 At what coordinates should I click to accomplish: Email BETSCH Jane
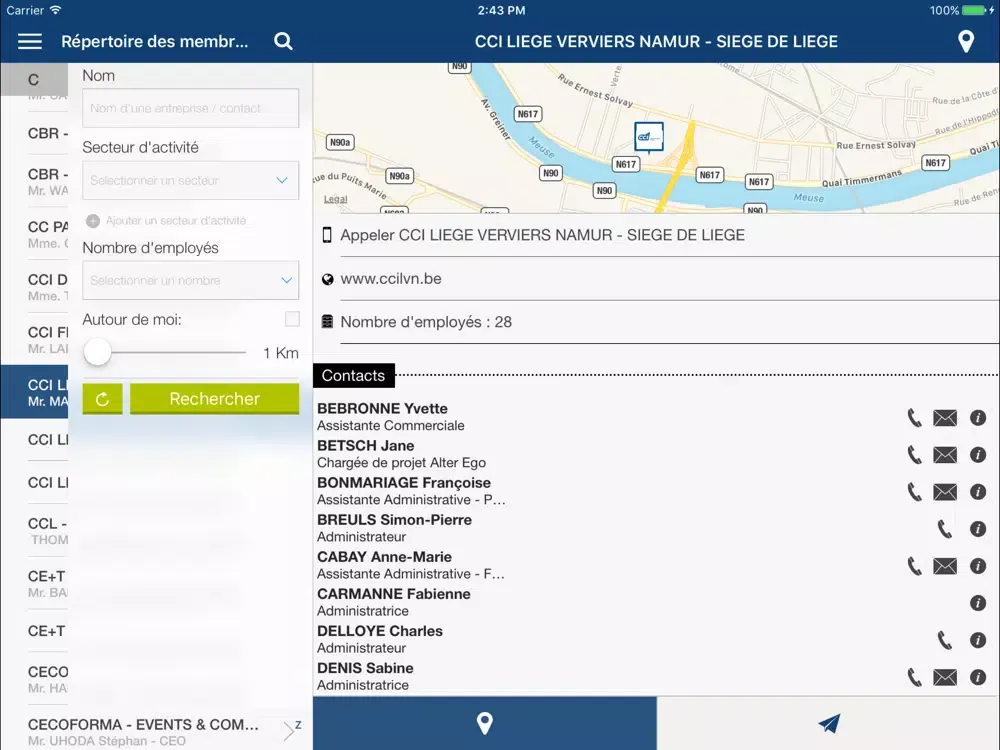tap(945, 455)
